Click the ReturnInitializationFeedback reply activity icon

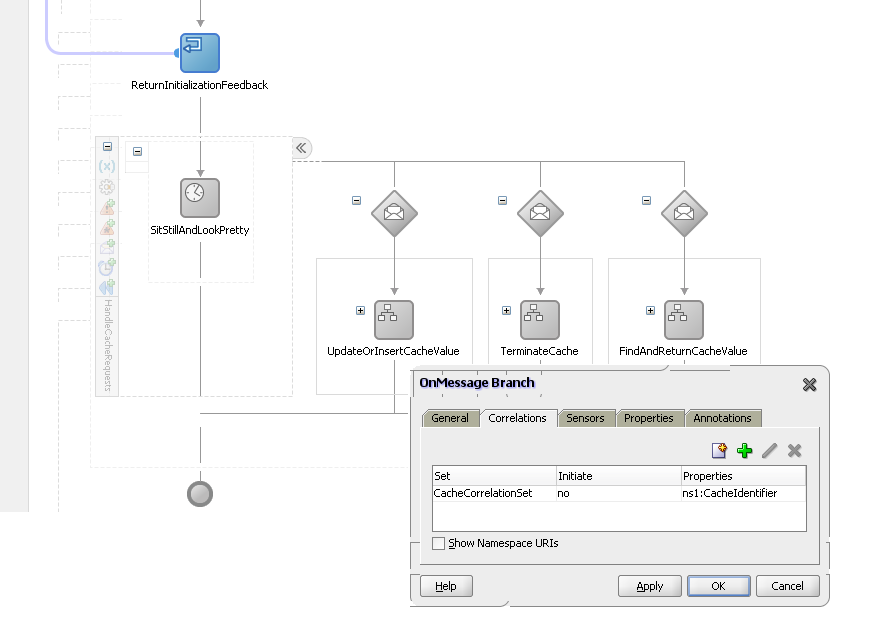click(x=199, y=53)
